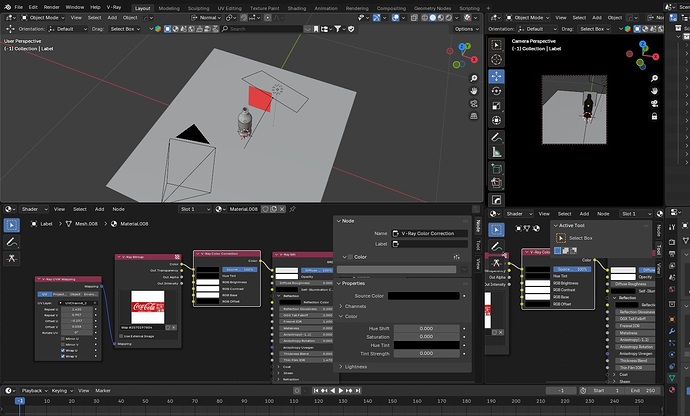Screen dimensions: 690x416
Task: Open Playback menu in timeline
Action: pyautogui.click(x=34, y=390)
